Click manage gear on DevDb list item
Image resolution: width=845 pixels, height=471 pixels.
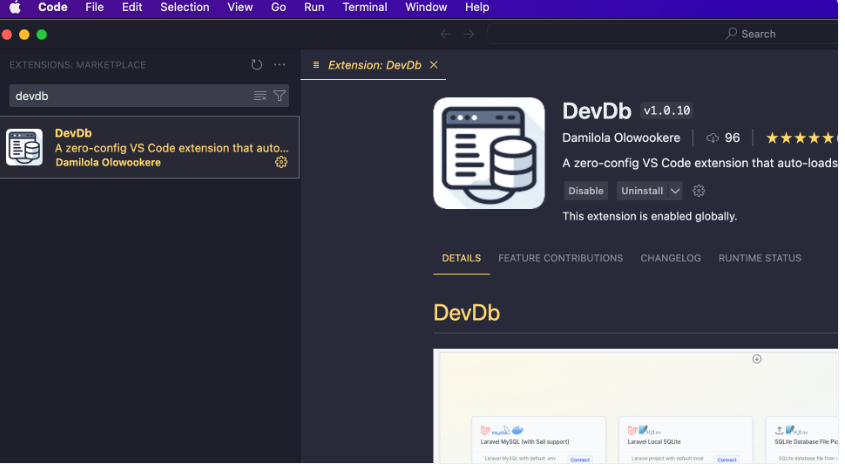[281, 162]
